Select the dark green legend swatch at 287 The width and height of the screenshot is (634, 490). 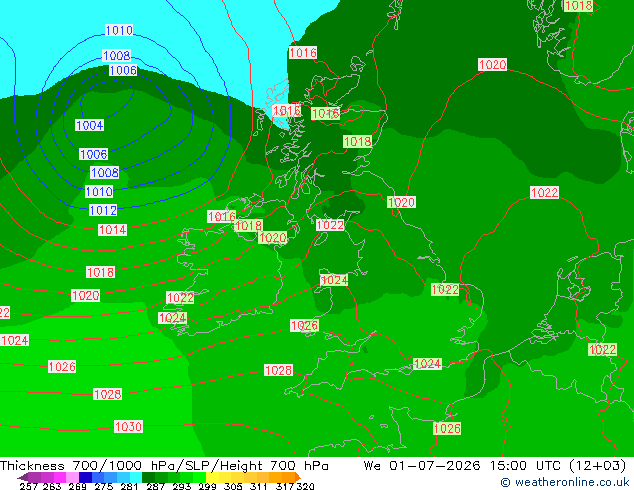coord(148,477)
